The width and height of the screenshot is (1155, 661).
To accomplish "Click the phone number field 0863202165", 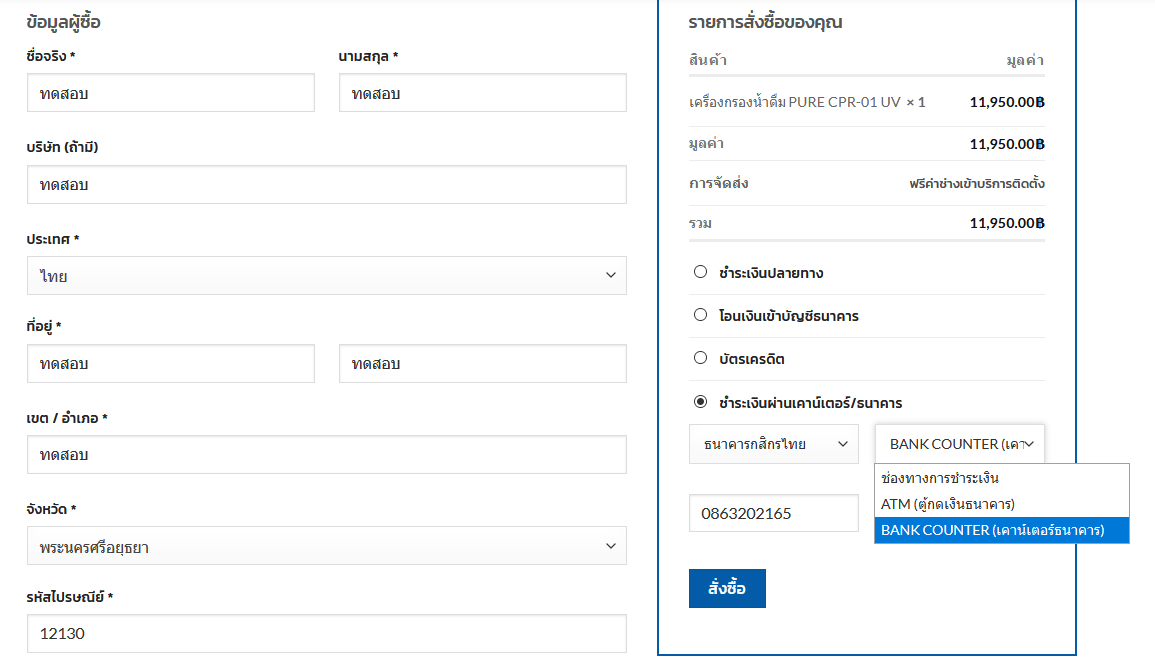I will click(773, 514).
